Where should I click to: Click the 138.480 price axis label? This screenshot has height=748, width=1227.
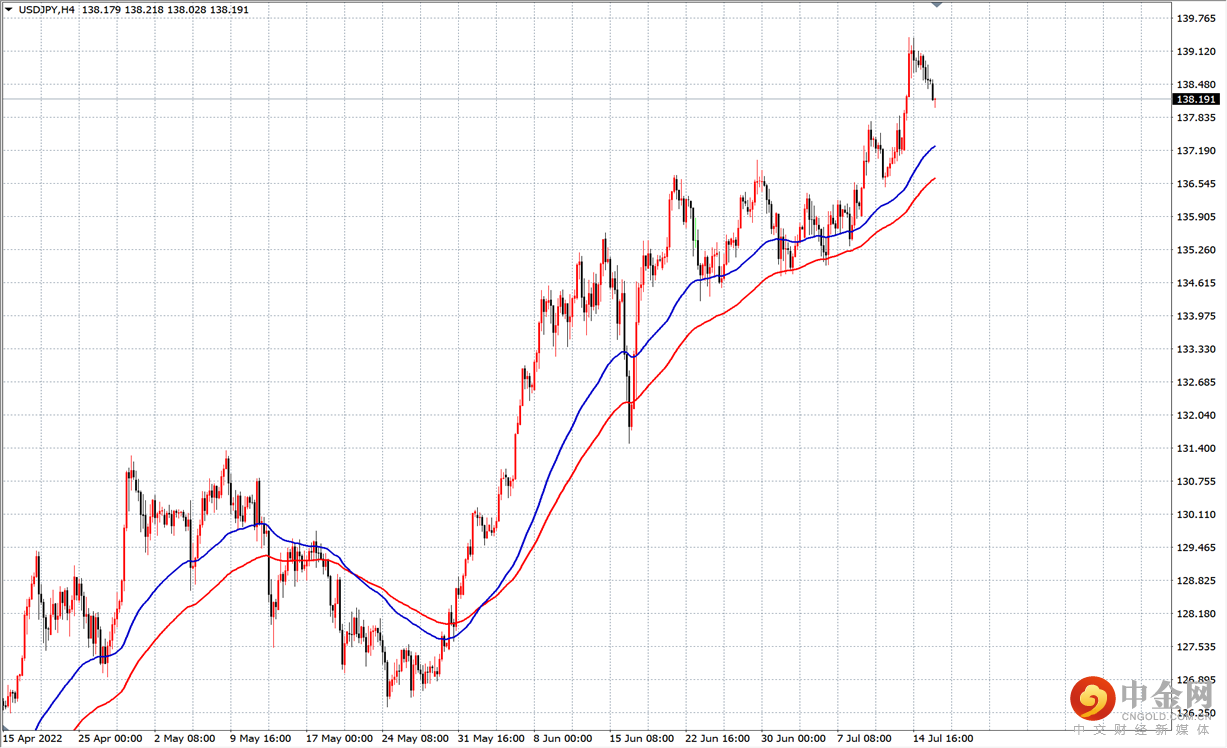coord(1196,84)
